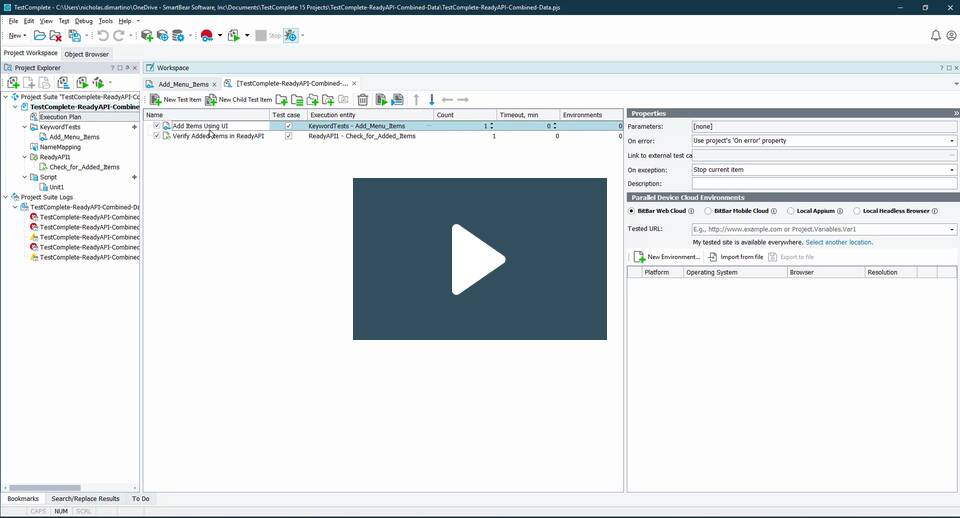Toggle Test case checkbox for Verify Added Items
The image size is (960, 518).
point(289,136)
